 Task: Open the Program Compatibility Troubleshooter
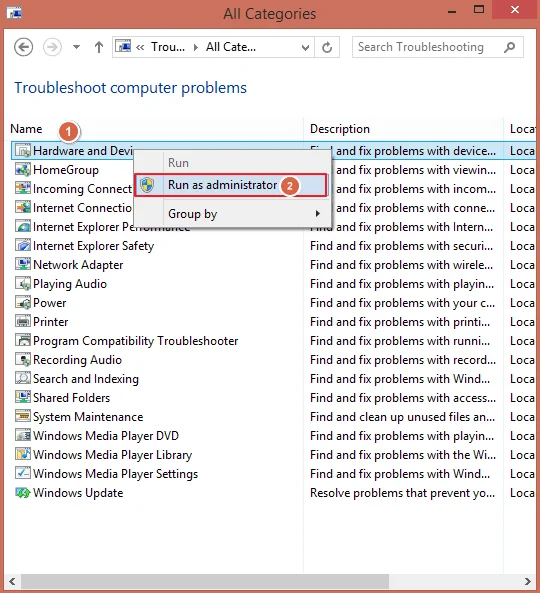tap(135, 341)
